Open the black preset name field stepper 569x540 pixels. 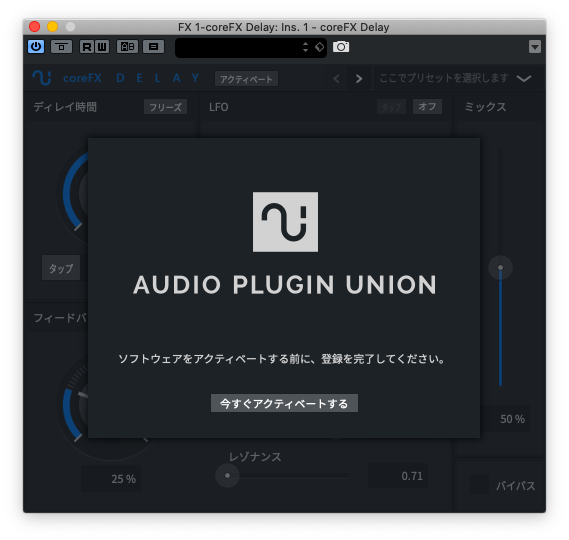click(x=306, y=47)
